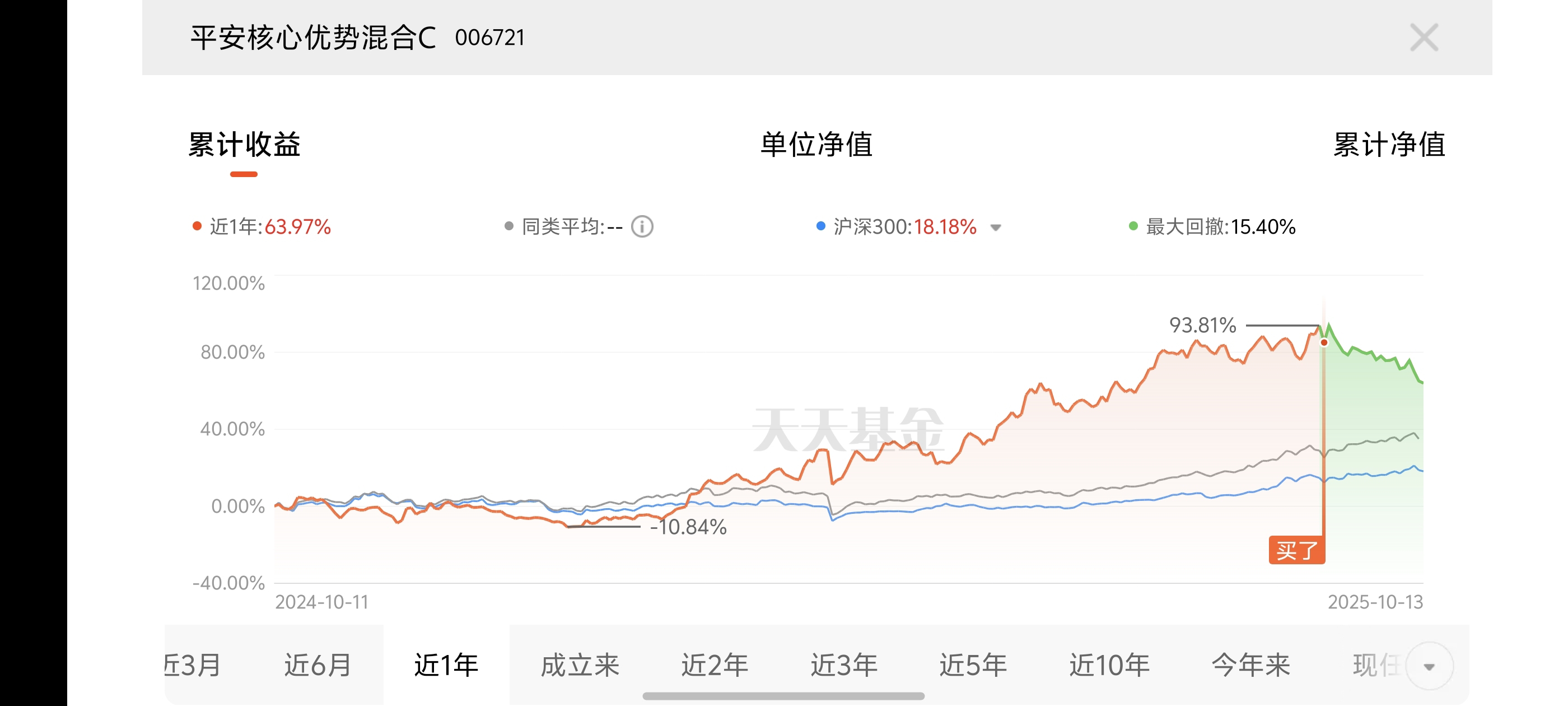Select the 近6月 time range
Image resolution: width=1568 pixels, height=706 pixels.
318,665
